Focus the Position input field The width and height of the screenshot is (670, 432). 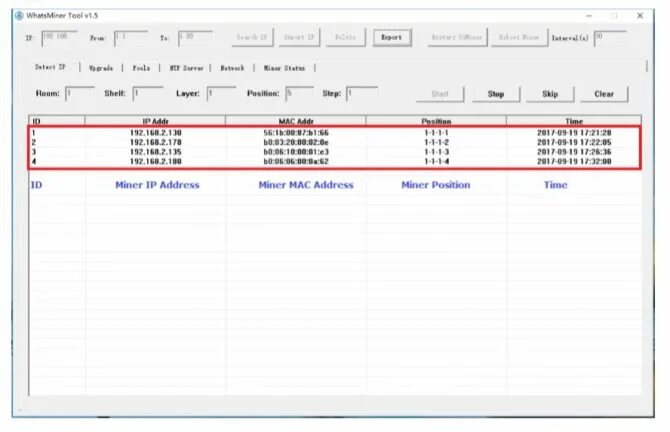point(300,94)
